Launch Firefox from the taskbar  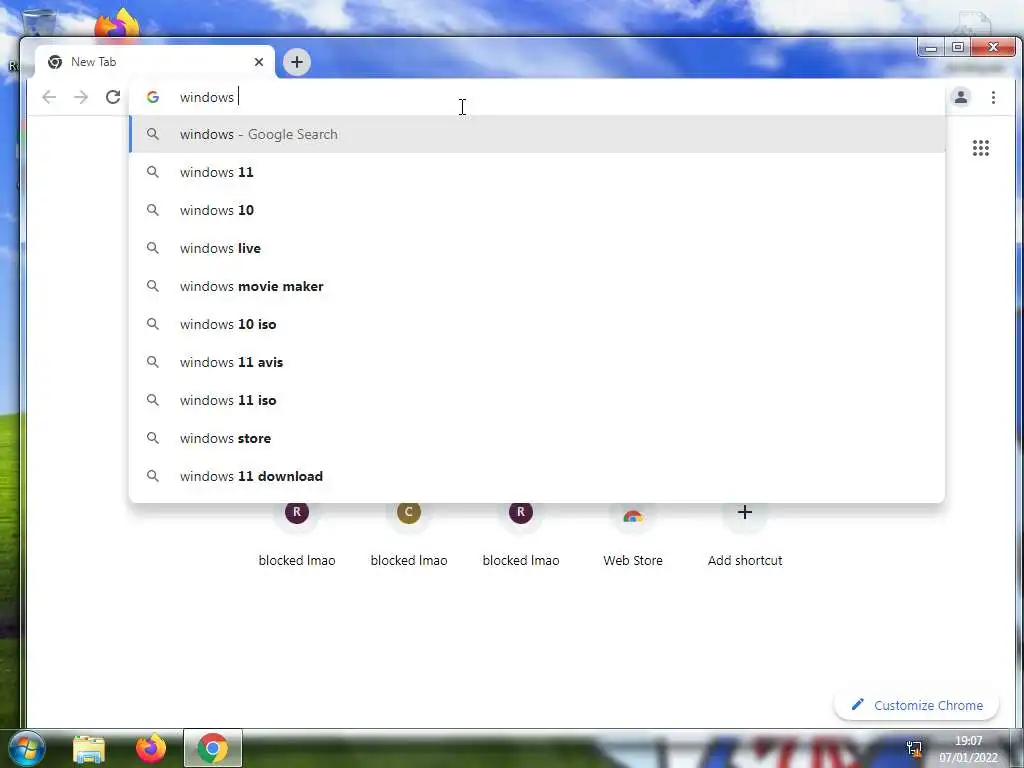[x=151, y=748]
